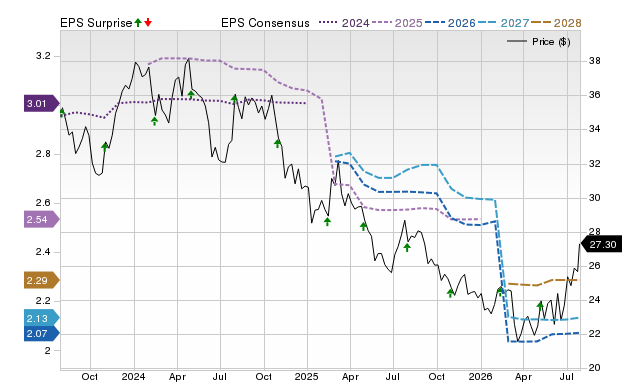Click the 22 label on the right price axis
Screen dimensions: 640x382
(595, 334)
